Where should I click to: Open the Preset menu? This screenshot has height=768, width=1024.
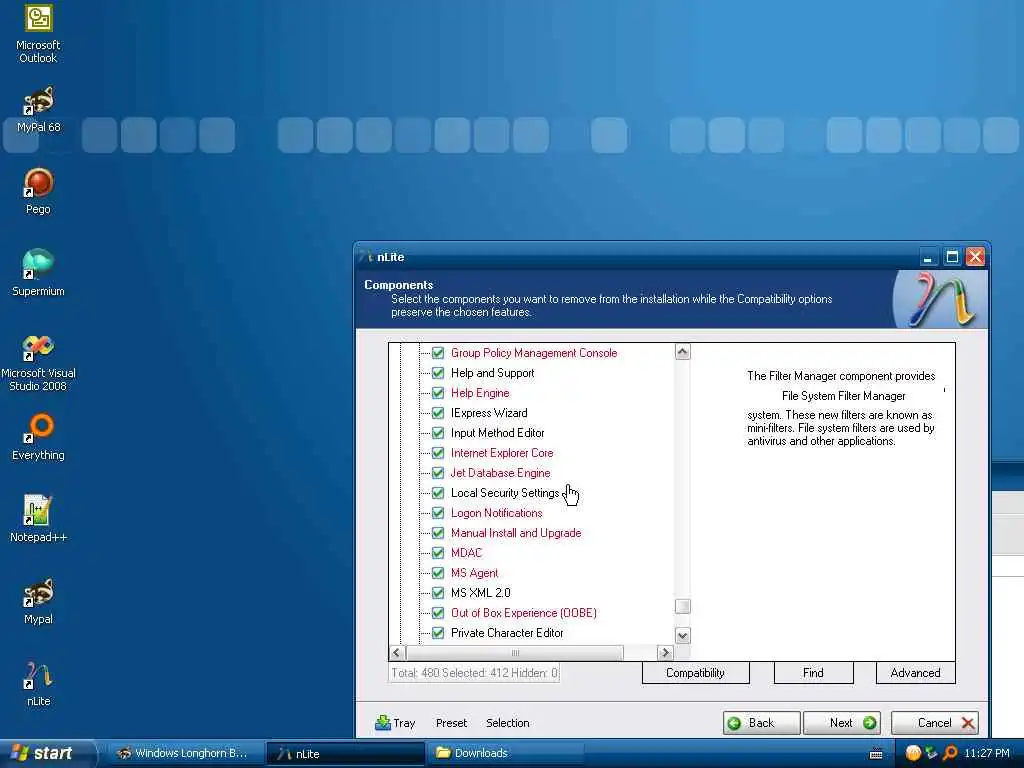pos(451,723)
